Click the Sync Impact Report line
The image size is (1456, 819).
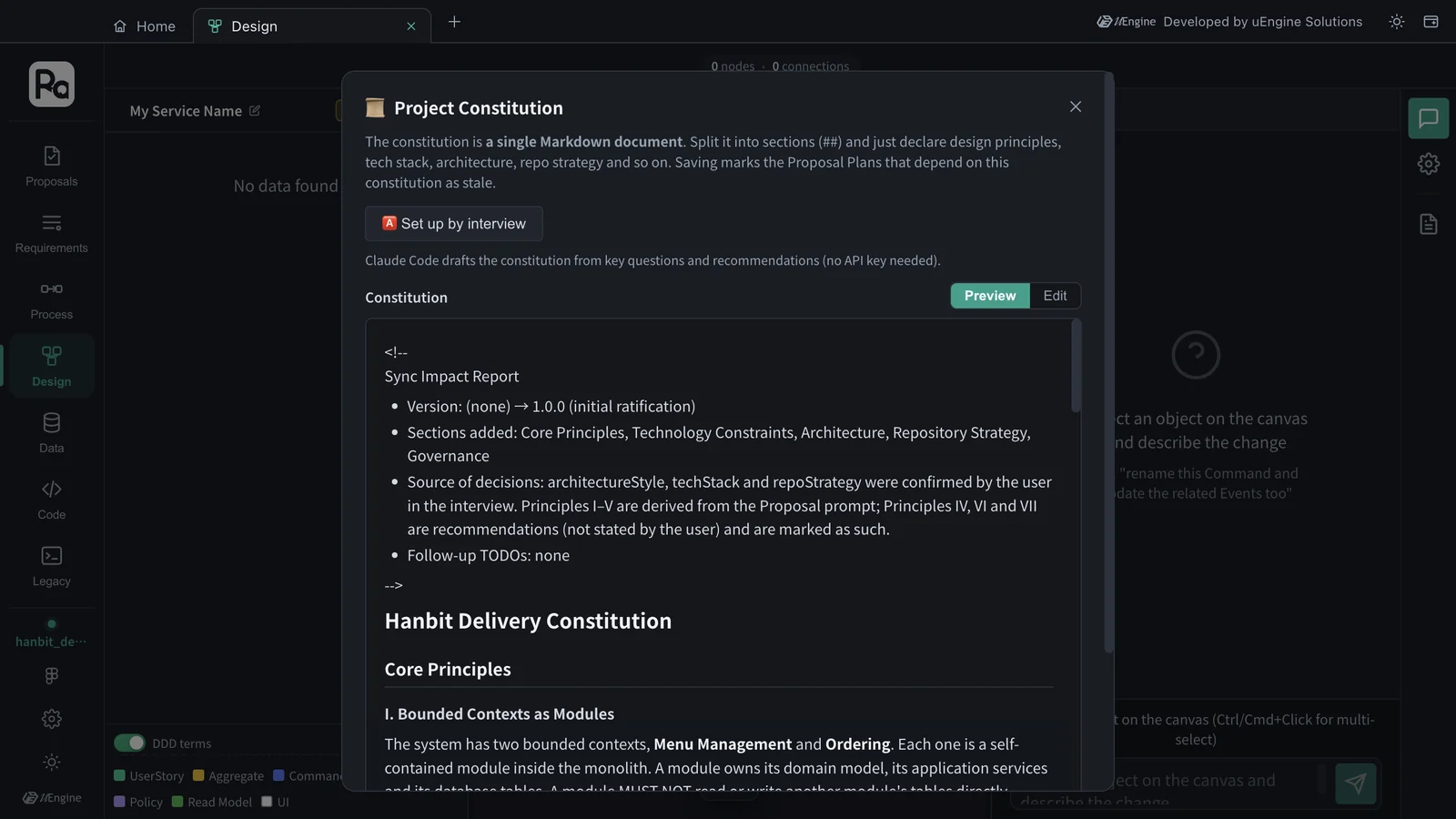[x=451, y=376]
